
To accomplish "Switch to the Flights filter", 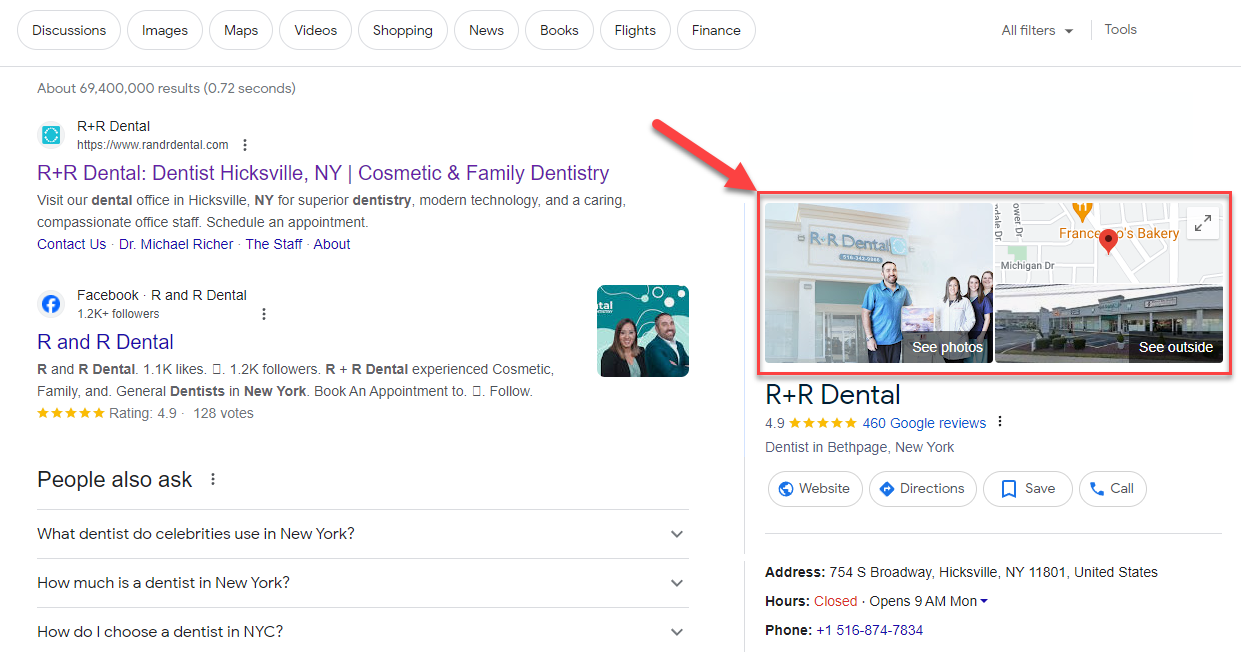I will coord(635,30).
